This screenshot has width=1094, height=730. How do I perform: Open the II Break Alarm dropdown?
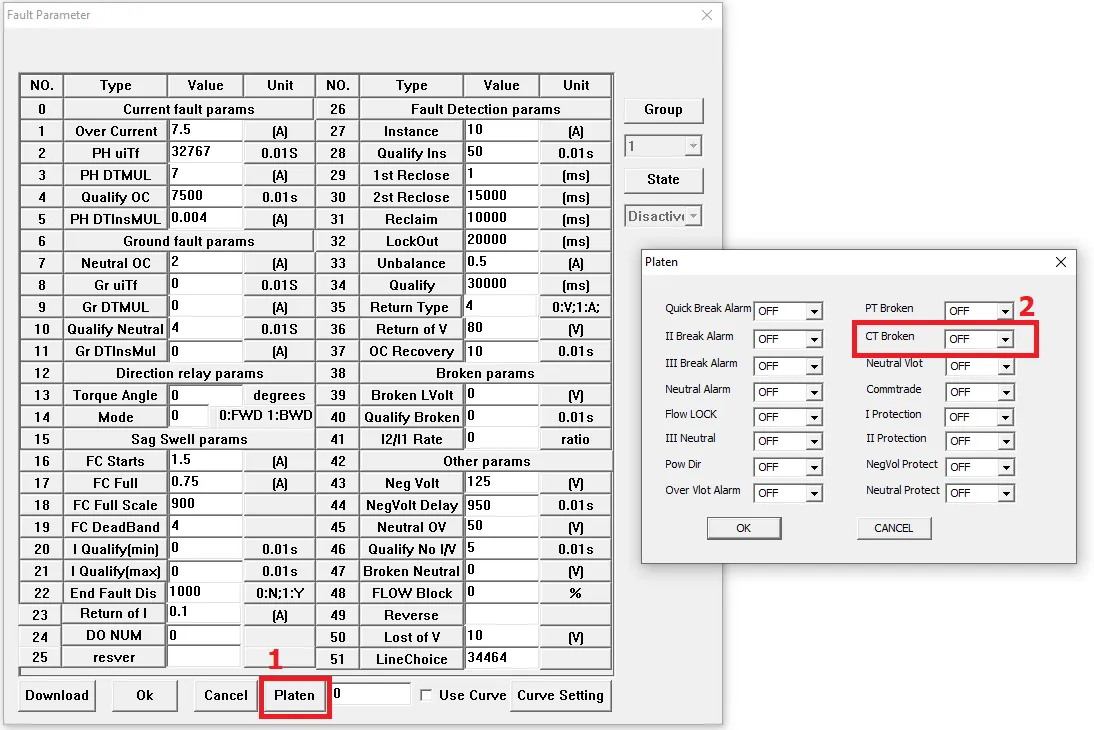[788, 338]
